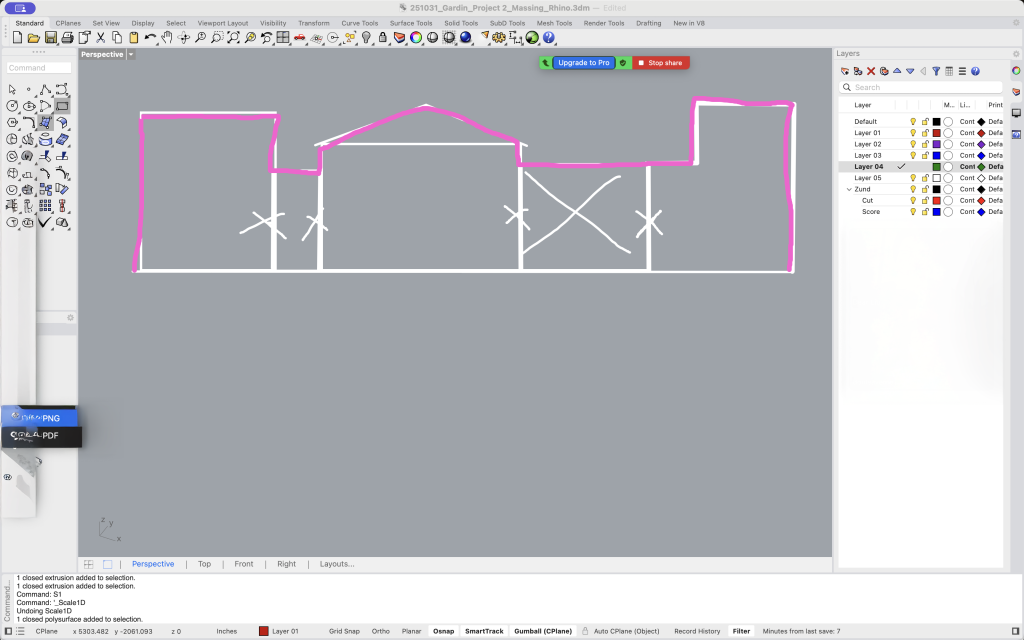Select the Polyline tool in left toolbar
The image size is (1024, 640).
tap(45, 89)
